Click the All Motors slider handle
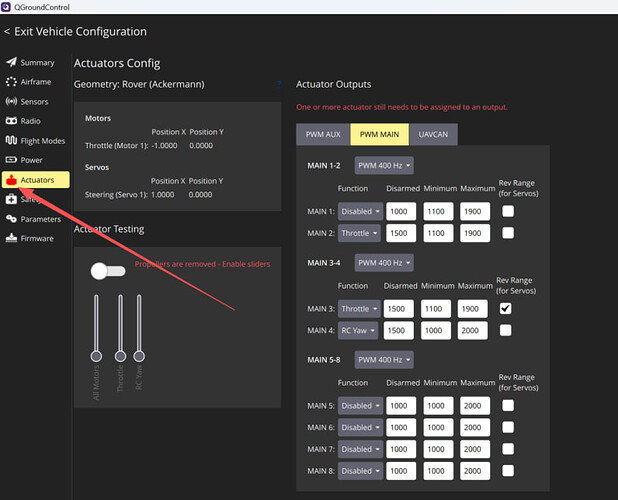This screenshot has height=500, width=618. tap(96, 356)
